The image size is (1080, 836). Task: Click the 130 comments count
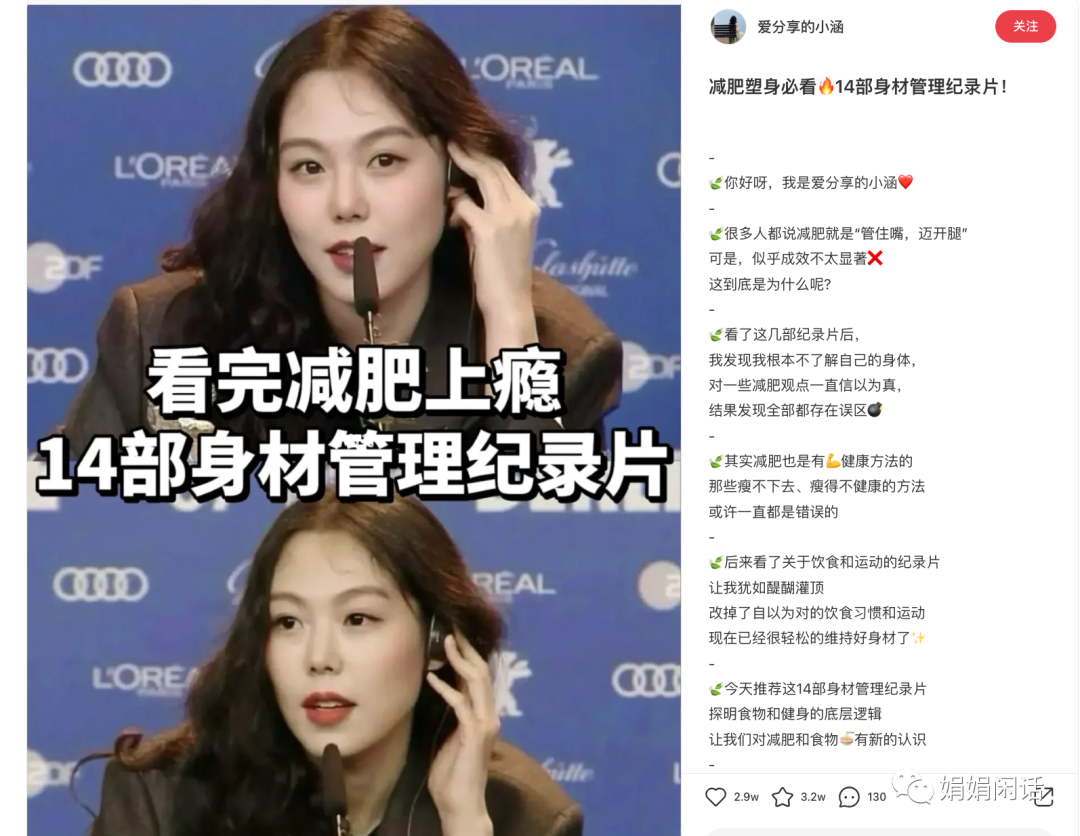[x=876, y=797]
